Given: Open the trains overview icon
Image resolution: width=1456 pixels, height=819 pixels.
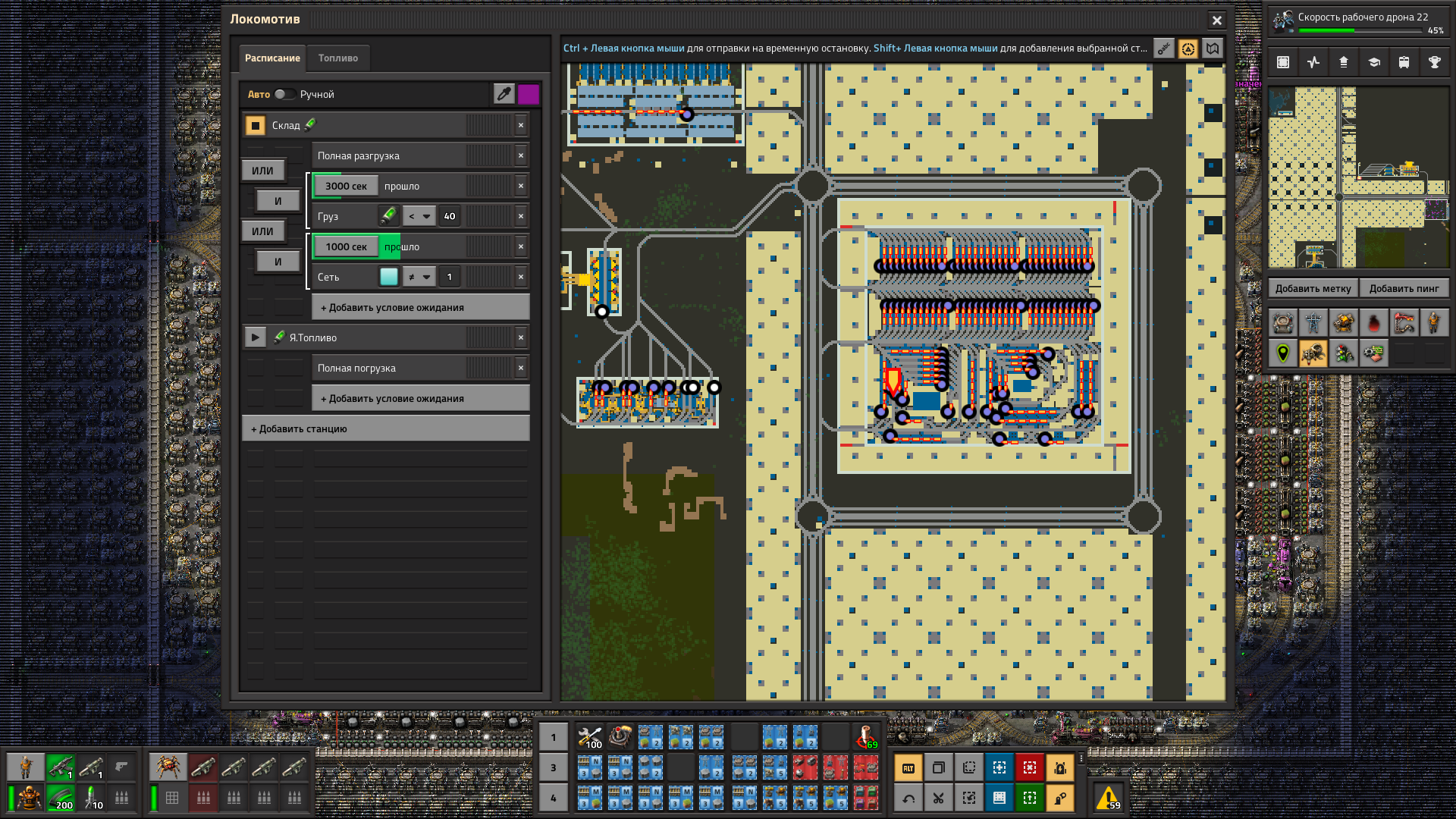Looking at the screenshot, I should click(x=1404, y=62).
